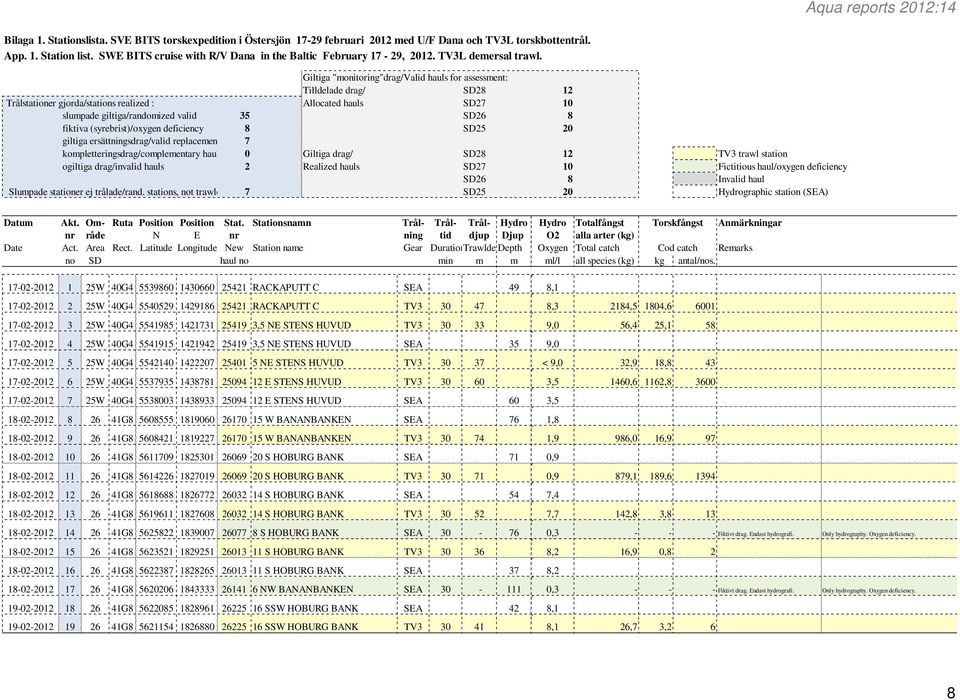The height and width of the screenshot is (700, 960).
Task: Select the green Fictitious haul legend swatch
Action: 694,167
